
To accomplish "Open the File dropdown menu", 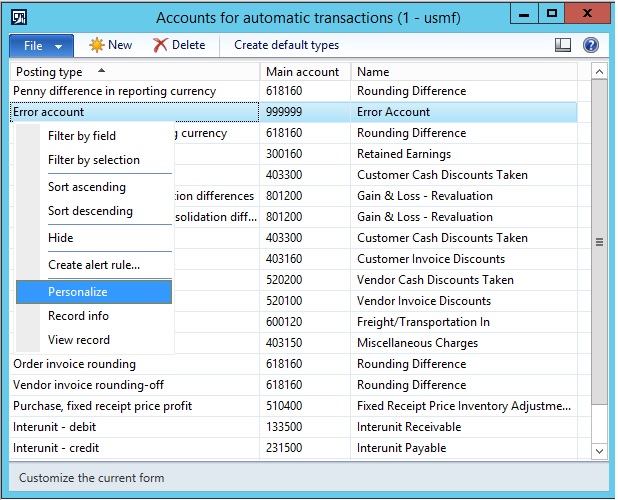I will click(x=41, y=45).
